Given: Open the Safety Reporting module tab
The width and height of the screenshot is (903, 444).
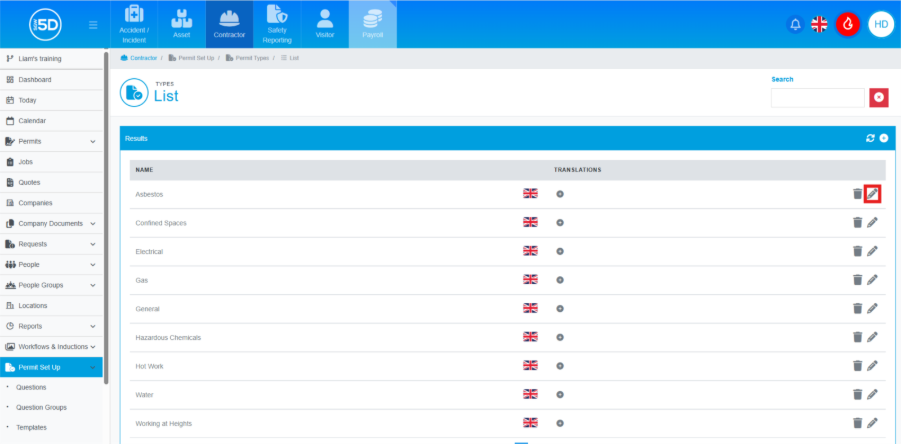Looking at the screenshot, I should pyautogui.click(x=277, y=25).
